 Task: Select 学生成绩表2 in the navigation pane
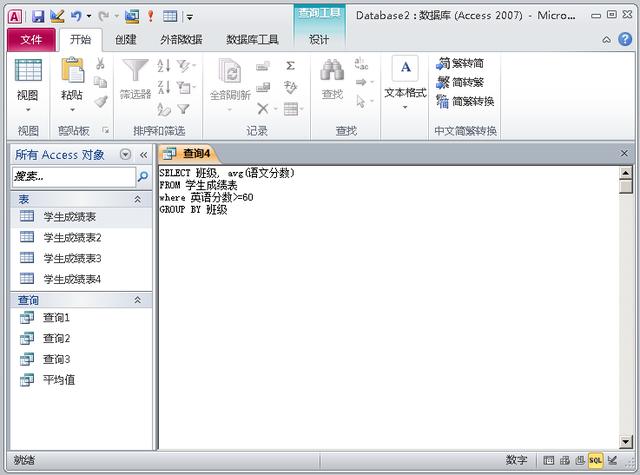point(72,237)
